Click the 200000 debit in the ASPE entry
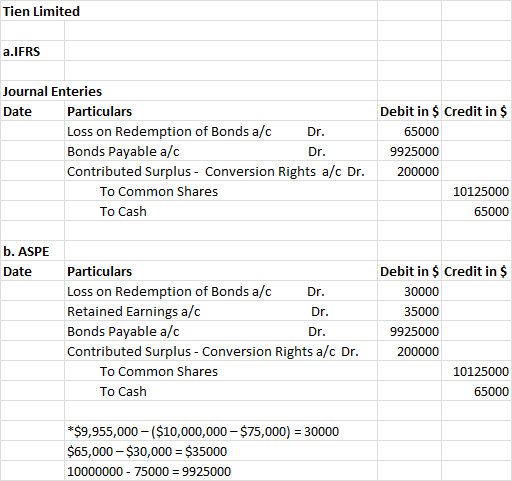 409,351
